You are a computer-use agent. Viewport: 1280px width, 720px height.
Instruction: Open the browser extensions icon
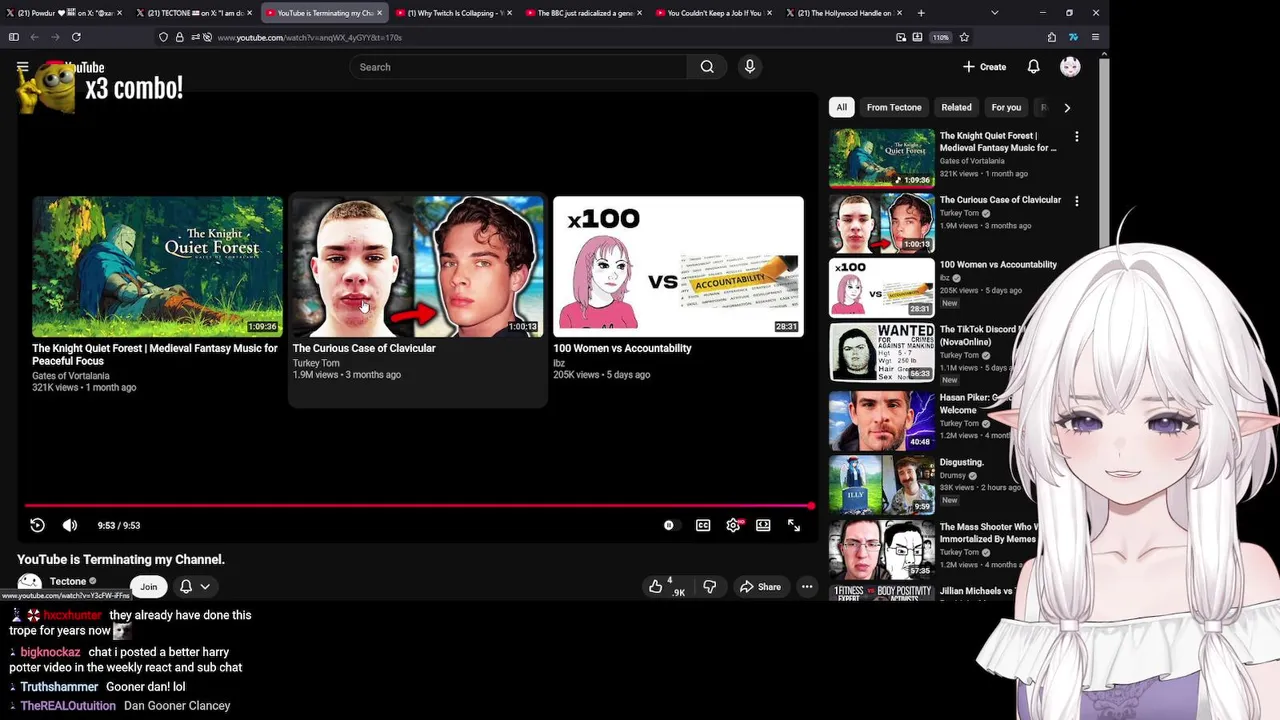click(1052, 37)
